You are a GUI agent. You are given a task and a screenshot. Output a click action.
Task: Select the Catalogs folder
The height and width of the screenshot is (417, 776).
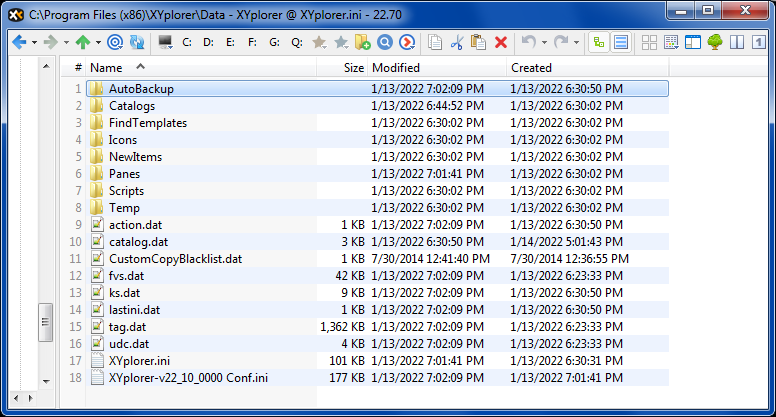pyautogui.click(x=132, y=106)
